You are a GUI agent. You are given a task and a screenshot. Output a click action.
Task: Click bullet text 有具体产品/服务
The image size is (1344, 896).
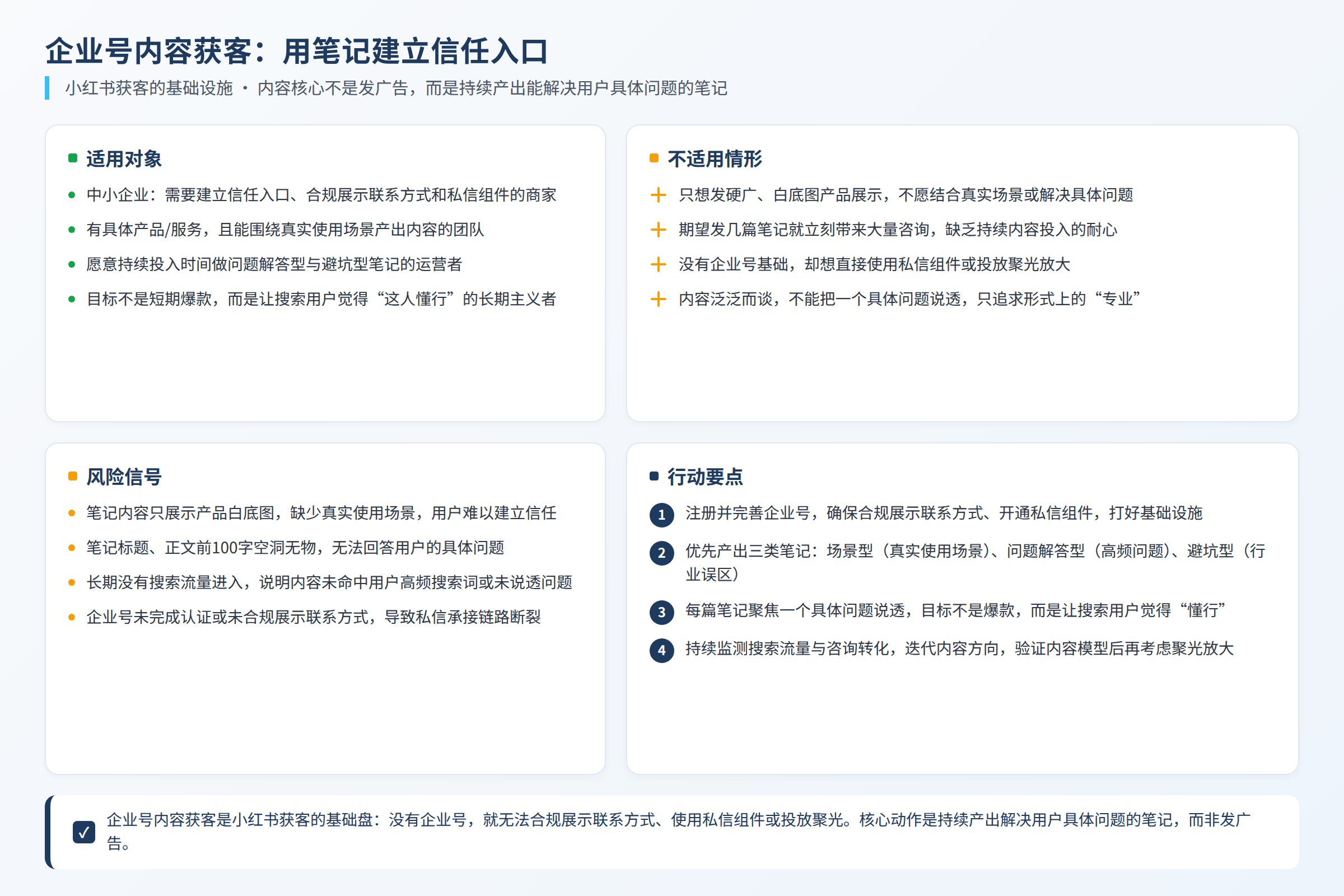pyautogui.click(x=285, y=230)
